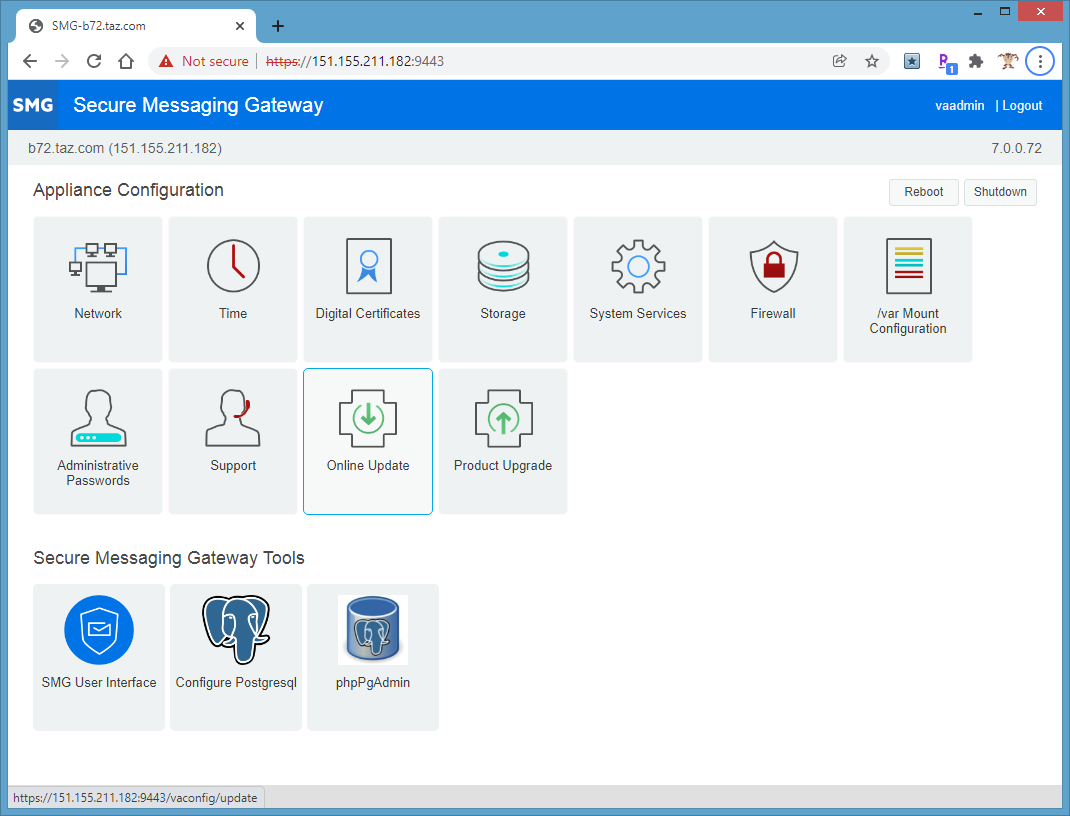Logout of the vaadmin session
Image resolution: width=1070 pixels, height=816 pixels.
(x=1022, y=105)
